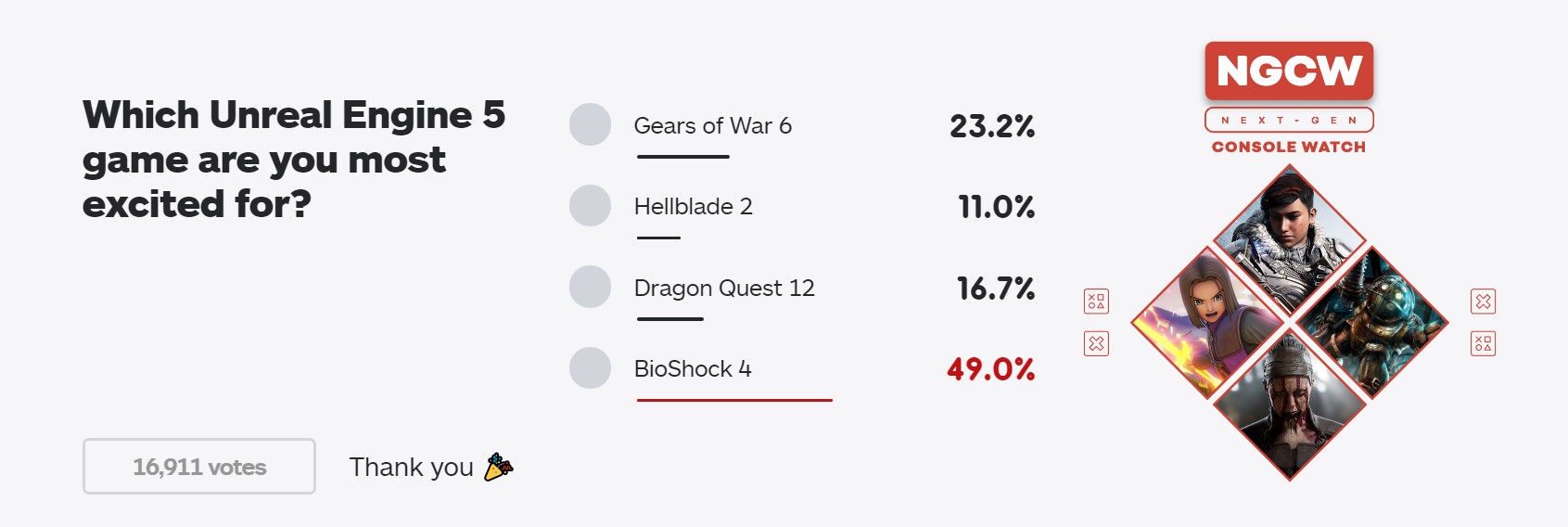This screenshot has height=527, width=1568.
Task: Pick the BioShock 4 radio button
Action: (590, 367)
